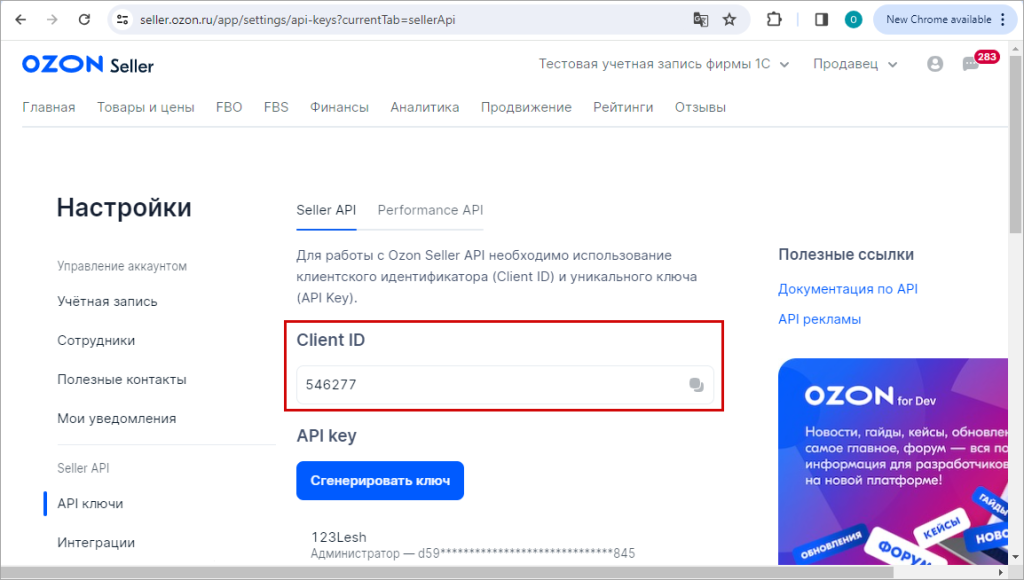Expand the Продавец role dropdown

coord(855,64)
